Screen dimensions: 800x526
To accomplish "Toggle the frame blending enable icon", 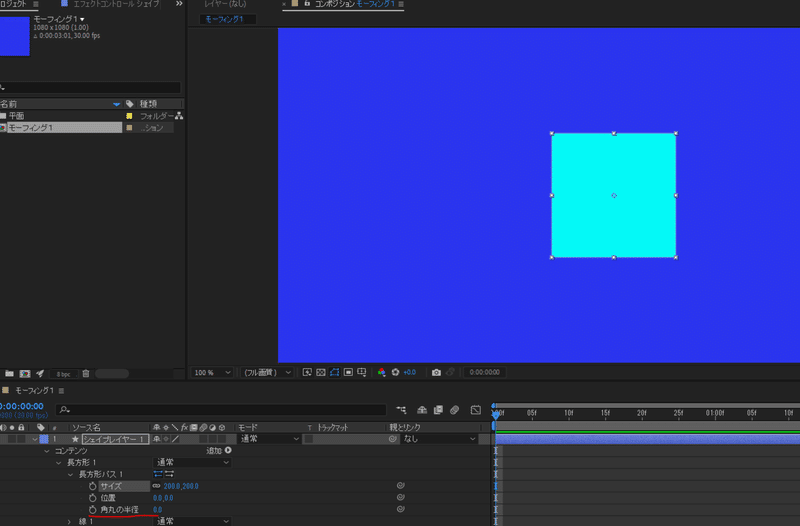I will pyautogui.click(x=438, y=410).
